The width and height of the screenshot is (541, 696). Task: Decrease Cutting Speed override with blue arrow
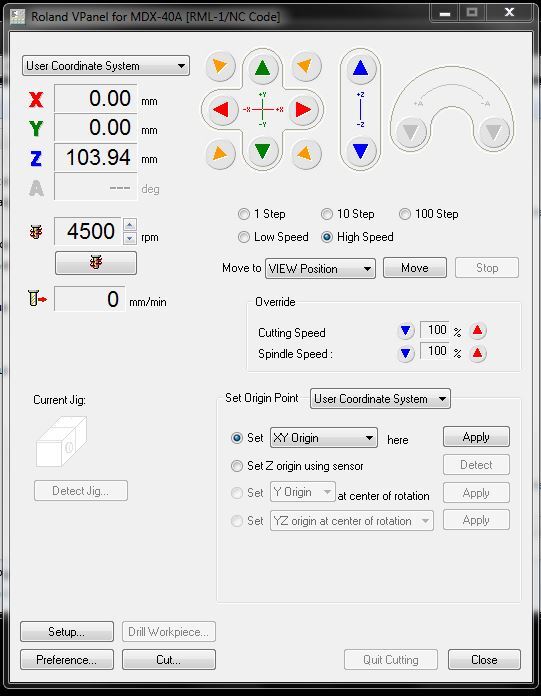tap(405, 331)
